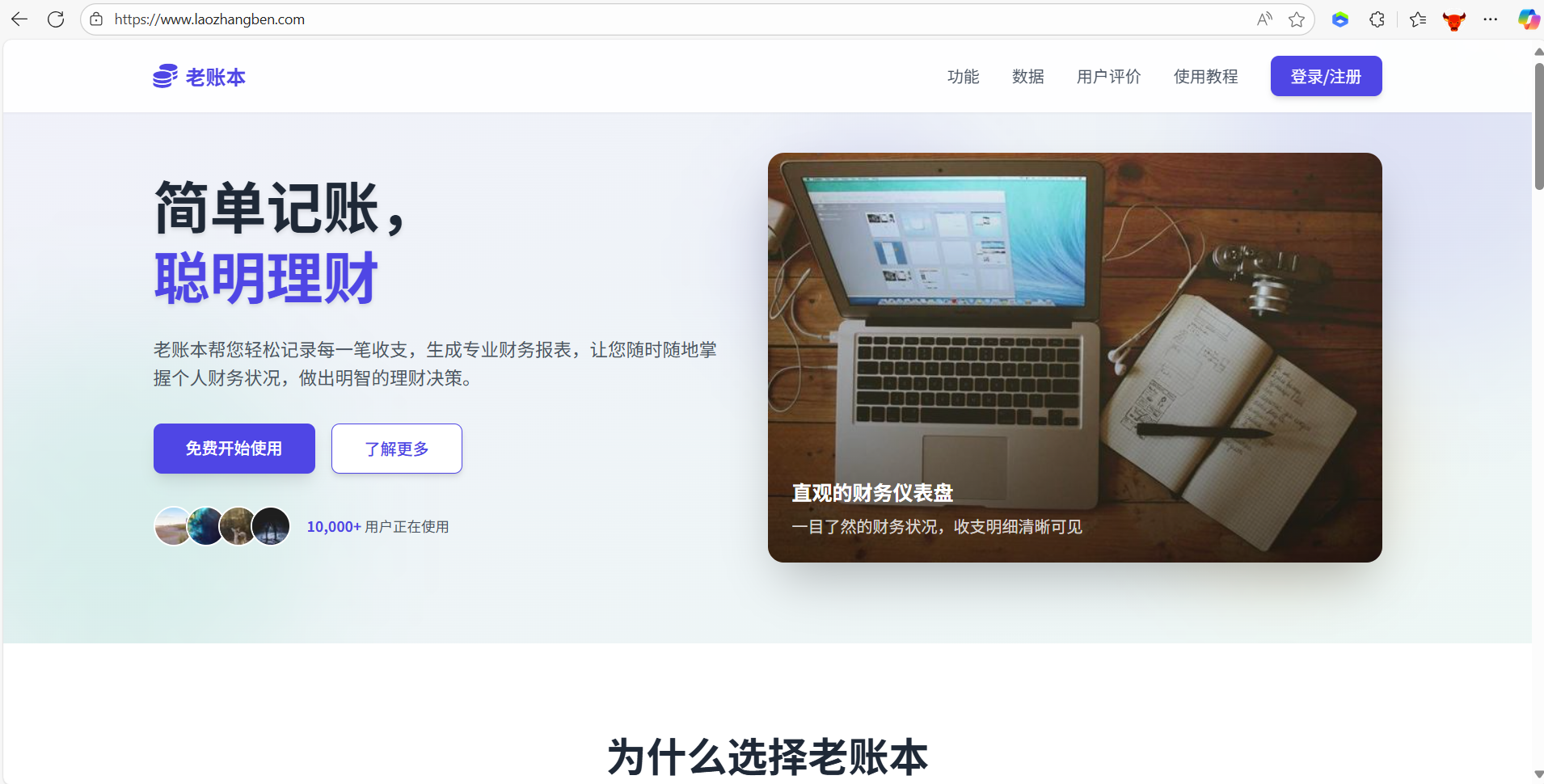Viewport: 1544px width, 784px height.
Task: Add page to favorites with star icon
Action: [x=1297, y=19]
